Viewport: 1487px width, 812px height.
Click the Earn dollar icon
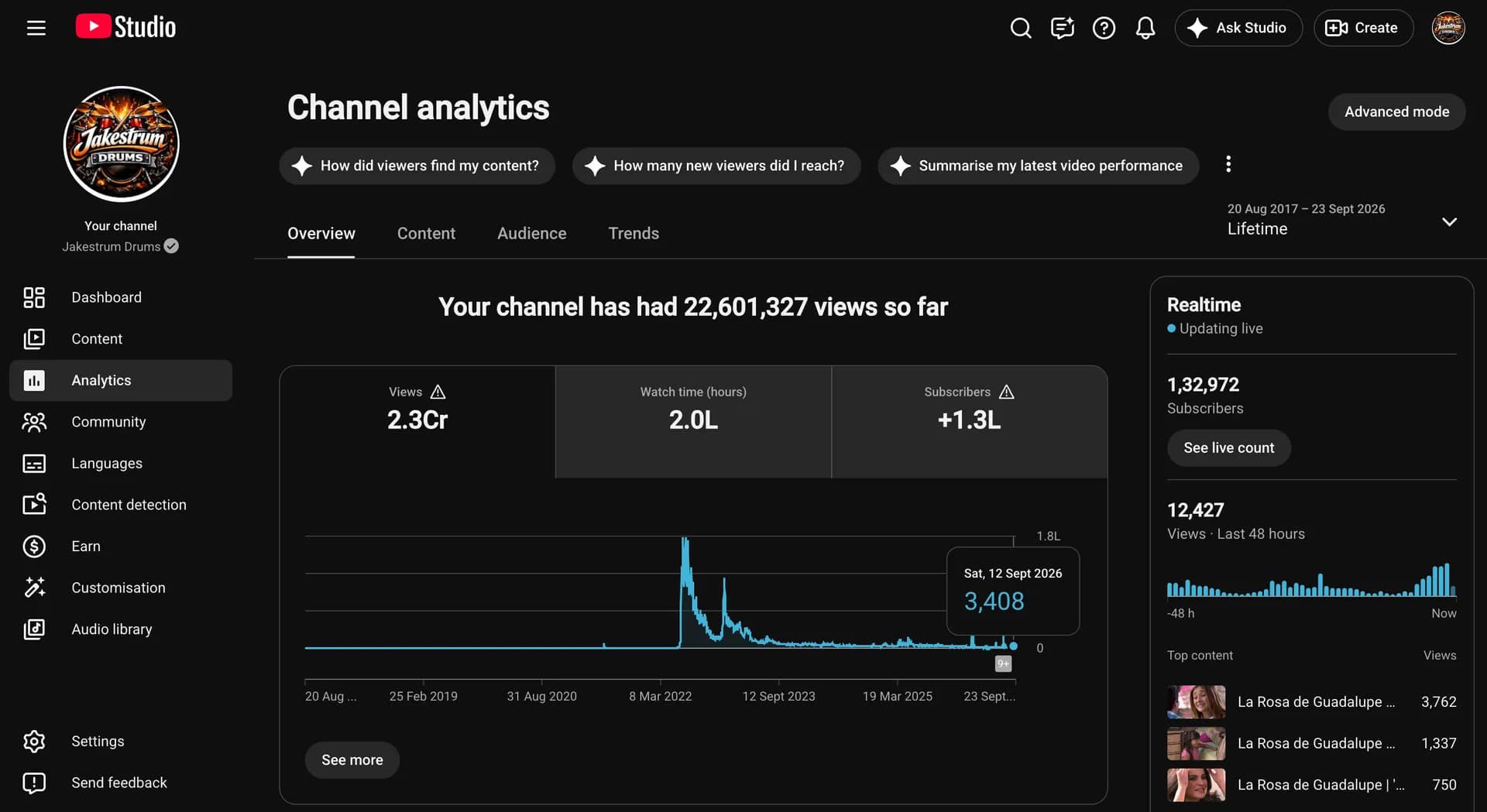point(34,546)
